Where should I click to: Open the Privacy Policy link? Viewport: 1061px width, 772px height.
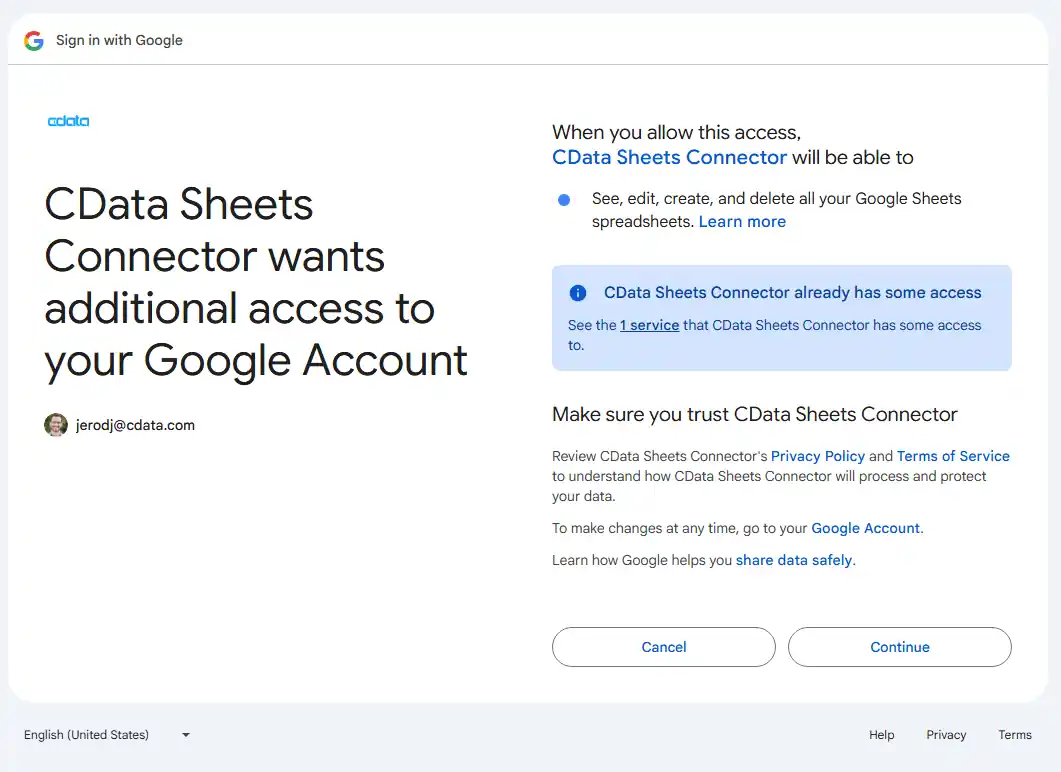[817, 456]
